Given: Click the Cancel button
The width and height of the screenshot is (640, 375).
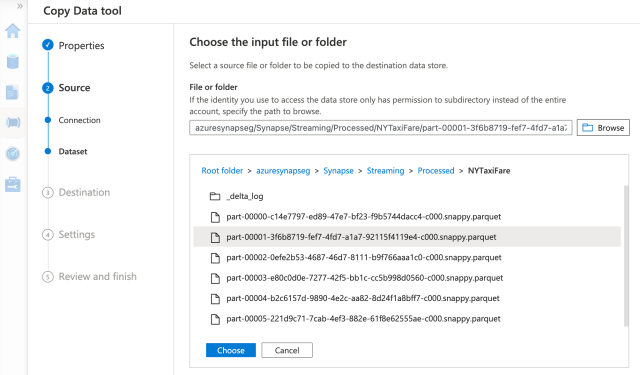Looking at the screenshot, I should (287, 350).
